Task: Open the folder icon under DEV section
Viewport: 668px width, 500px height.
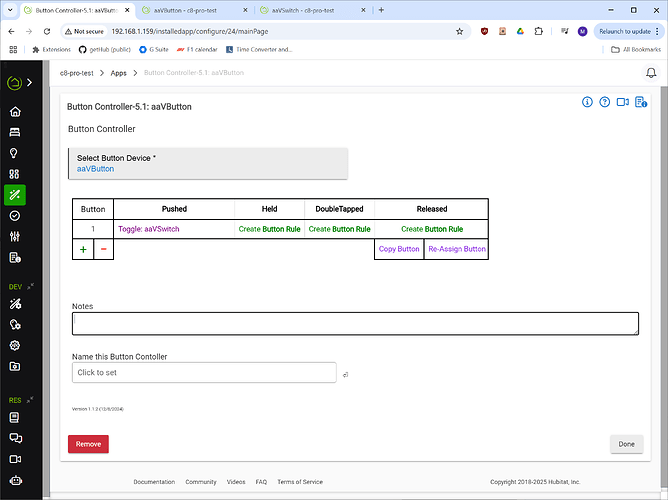Action: point(15,366)
